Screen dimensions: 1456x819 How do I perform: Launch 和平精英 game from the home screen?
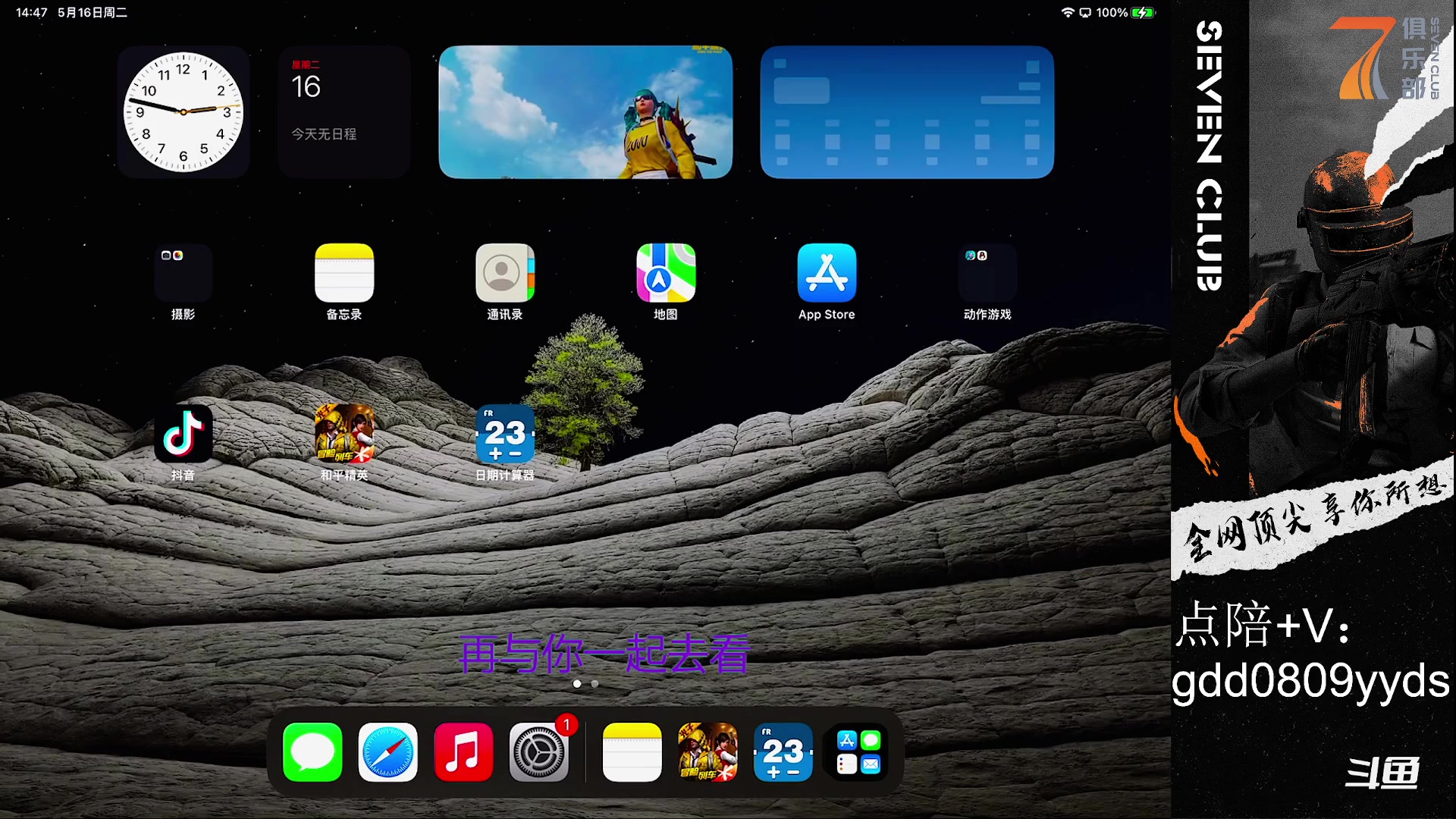(x=344, y=434)
